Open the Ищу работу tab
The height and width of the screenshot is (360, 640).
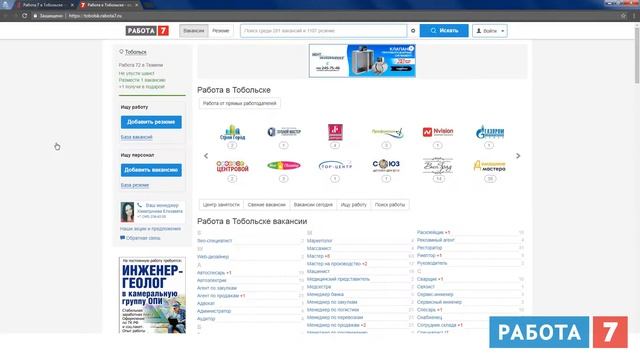tap(353, 204)
